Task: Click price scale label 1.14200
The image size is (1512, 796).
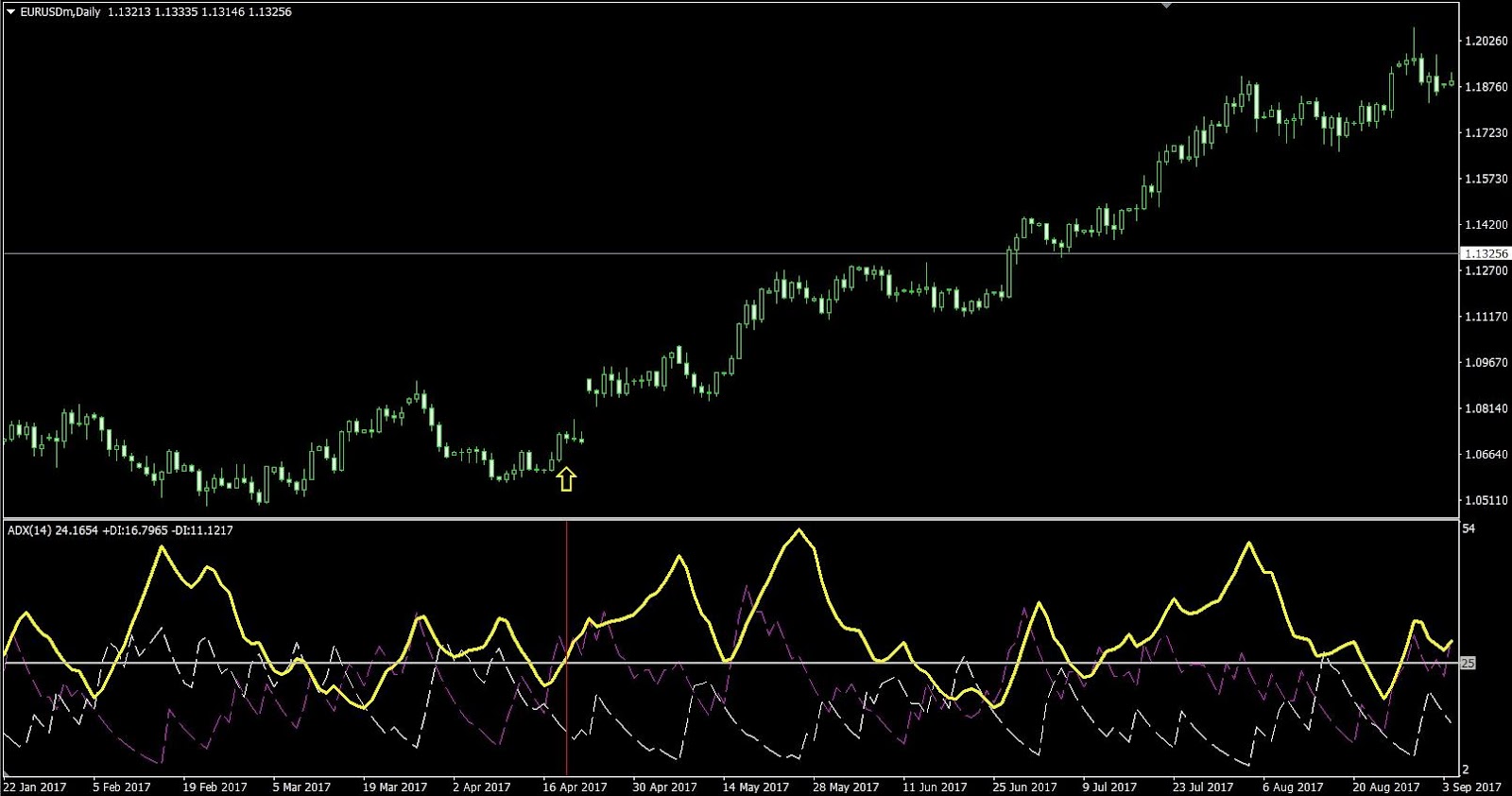Action: click(1486, 225)
